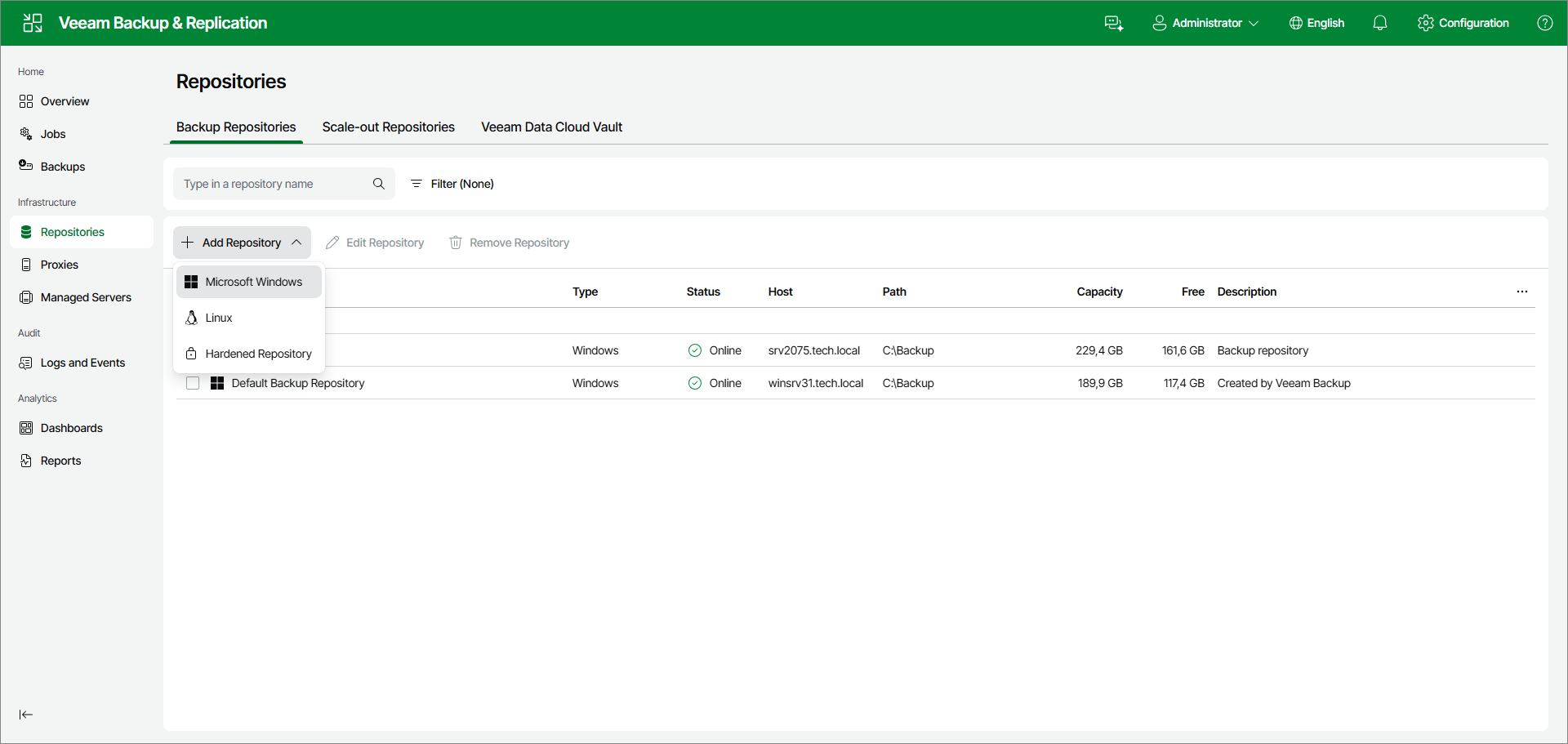1568x744 pixels.
Task: Click the search magnifier icon
Action: (379, 184)
